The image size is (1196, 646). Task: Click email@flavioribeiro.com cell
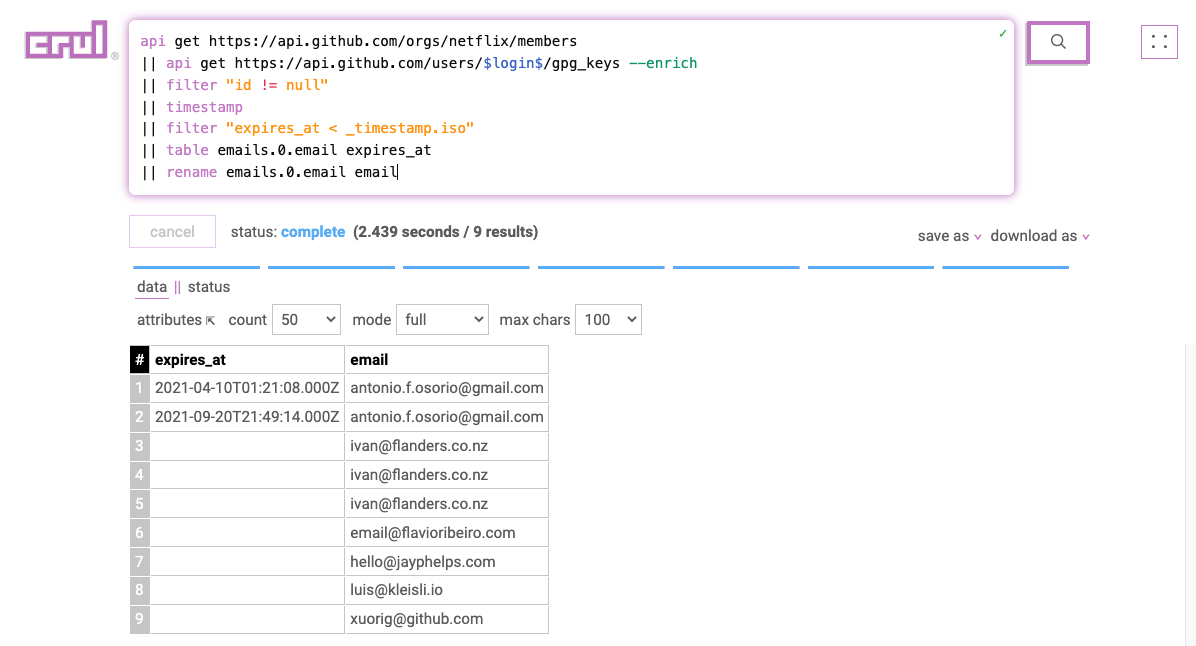[446, 533]
